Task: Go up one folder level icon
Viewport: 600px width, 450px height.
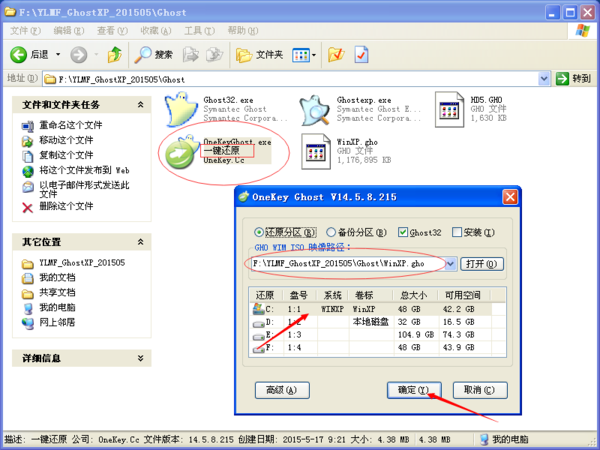Action: 114,55
